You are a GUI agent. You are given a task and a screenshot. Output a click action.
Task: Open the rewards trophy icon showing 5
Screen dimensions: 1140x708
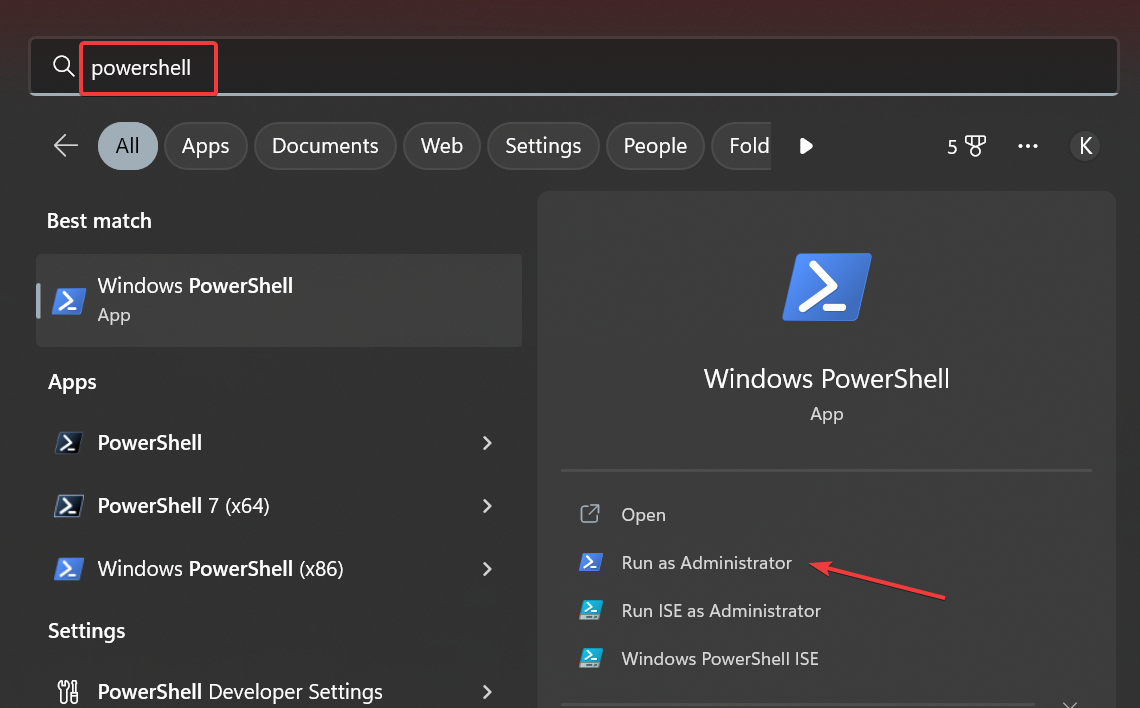click(966, 146)
